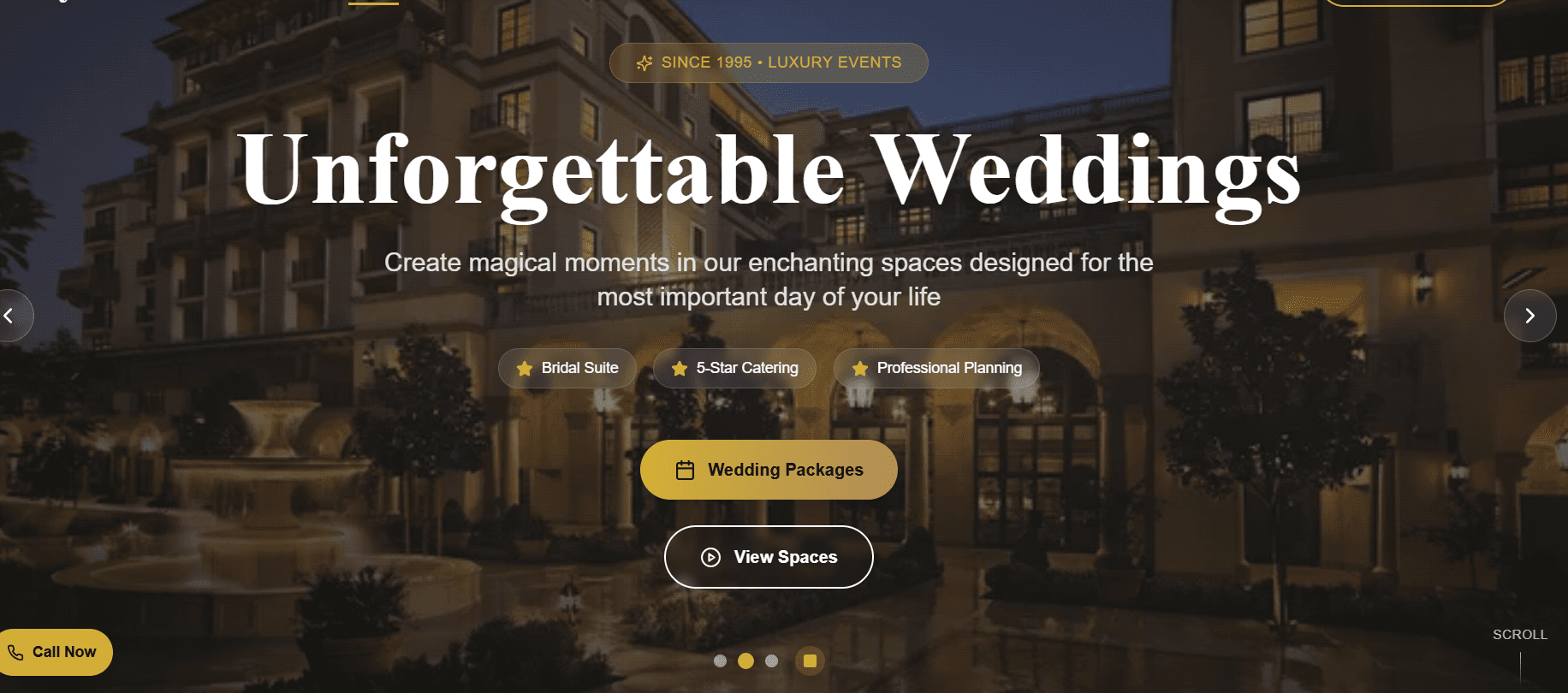Stop slideshow autoplay with square button

810,660
